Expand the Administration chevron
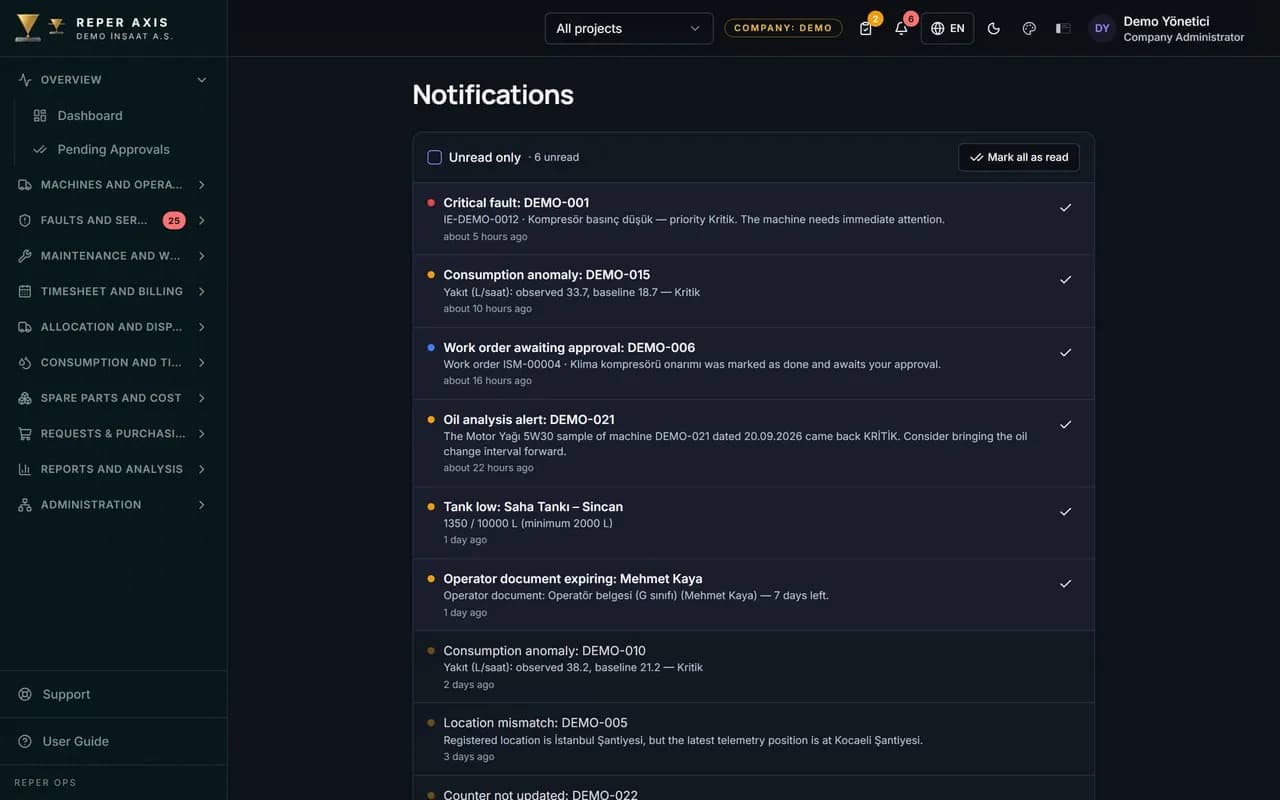The height and width of the screenshot is (800, 1280). point(202,505)
